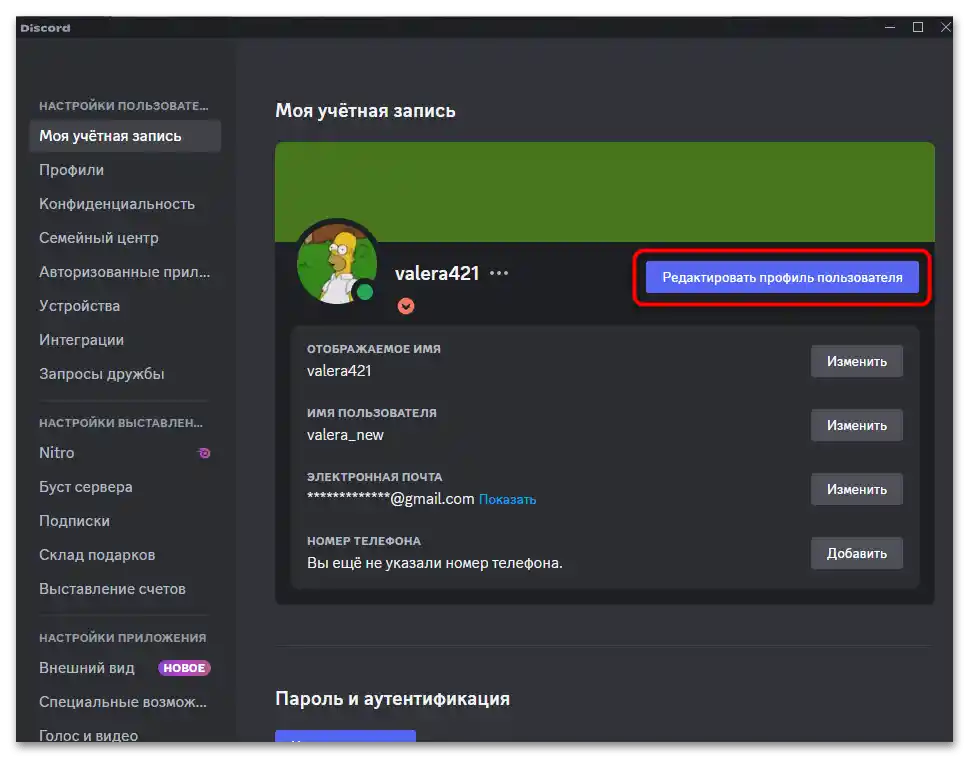Select Моя учётная запись in the sidebar
This screenshot has height=758, width=969.
tap(125, 136)
